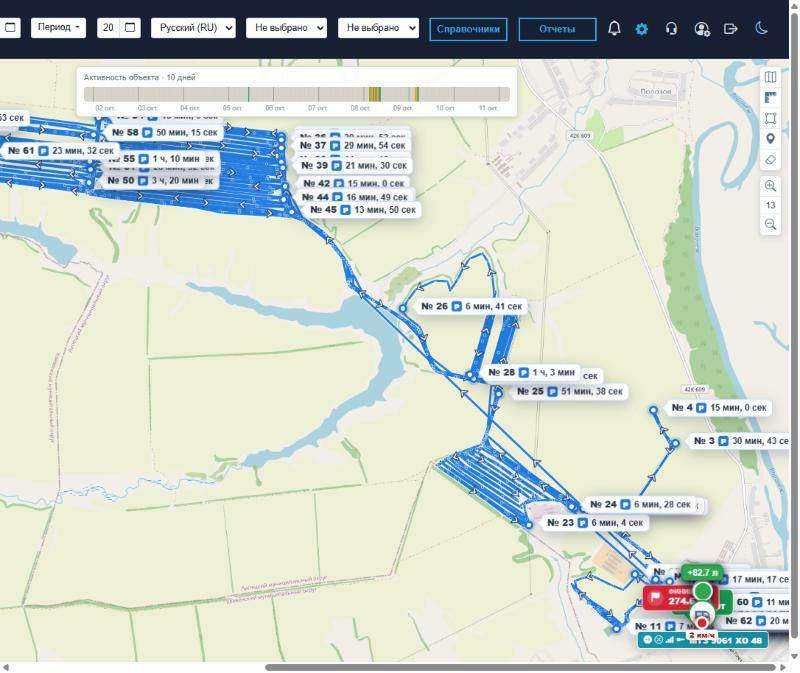Image resolution: width=800 pixels, height=673 pixels.
Task: Select the 08 окт. activity segment on the timeline
Action: [374, 94]
